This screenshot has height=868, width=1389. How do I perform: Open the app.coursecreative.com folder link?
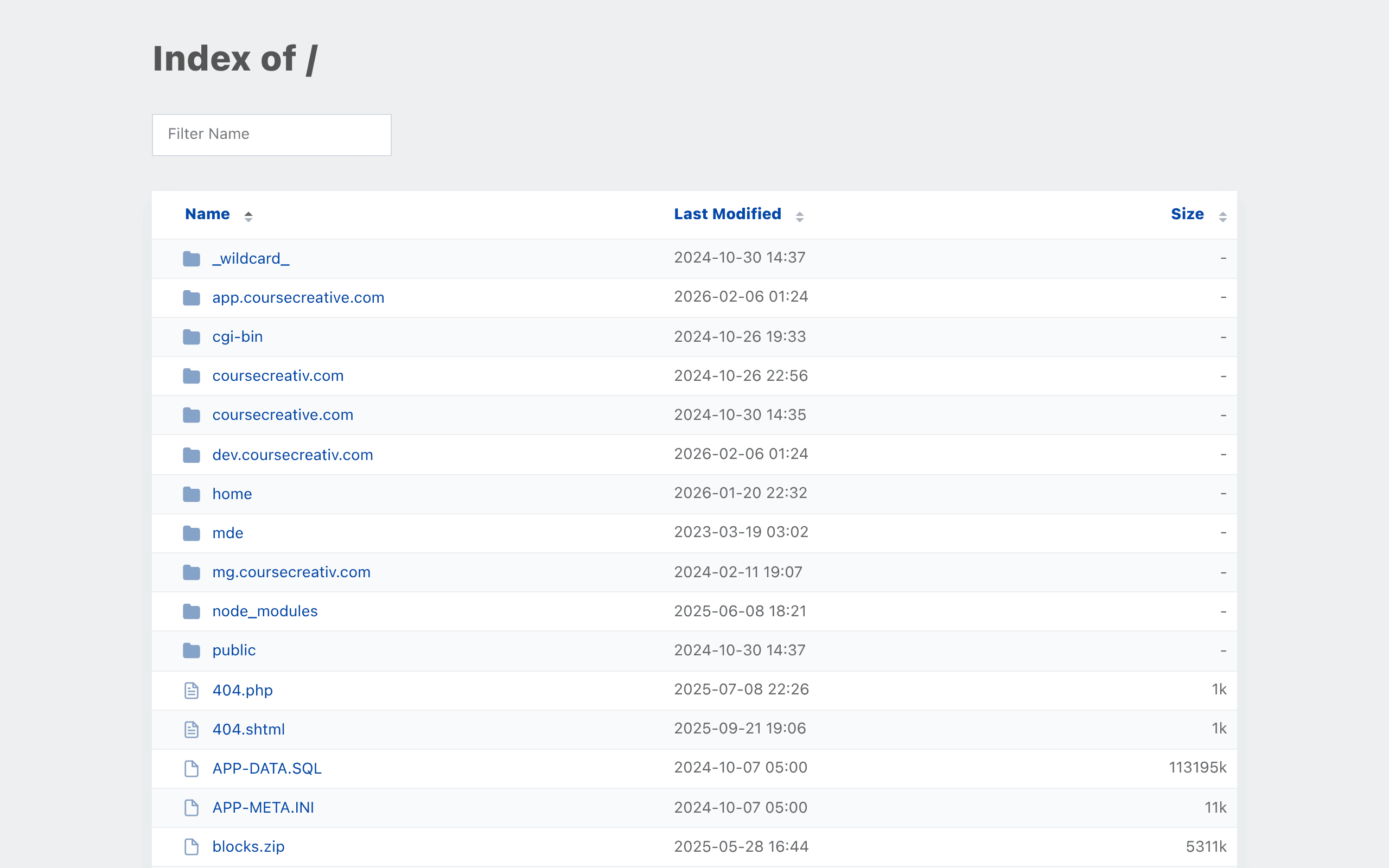[x=298, y=297]
